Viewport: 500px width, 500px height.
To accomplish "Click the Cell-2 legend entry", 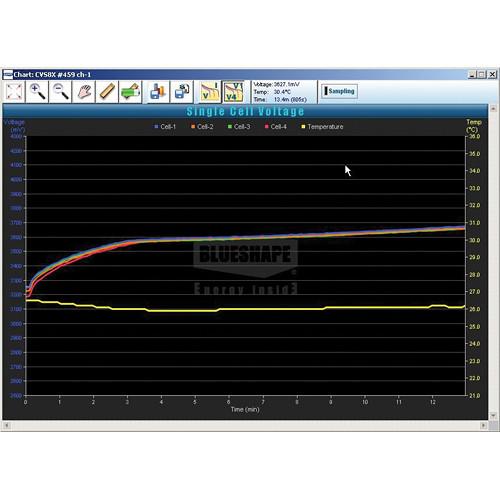I will click(x=202, y=127).
